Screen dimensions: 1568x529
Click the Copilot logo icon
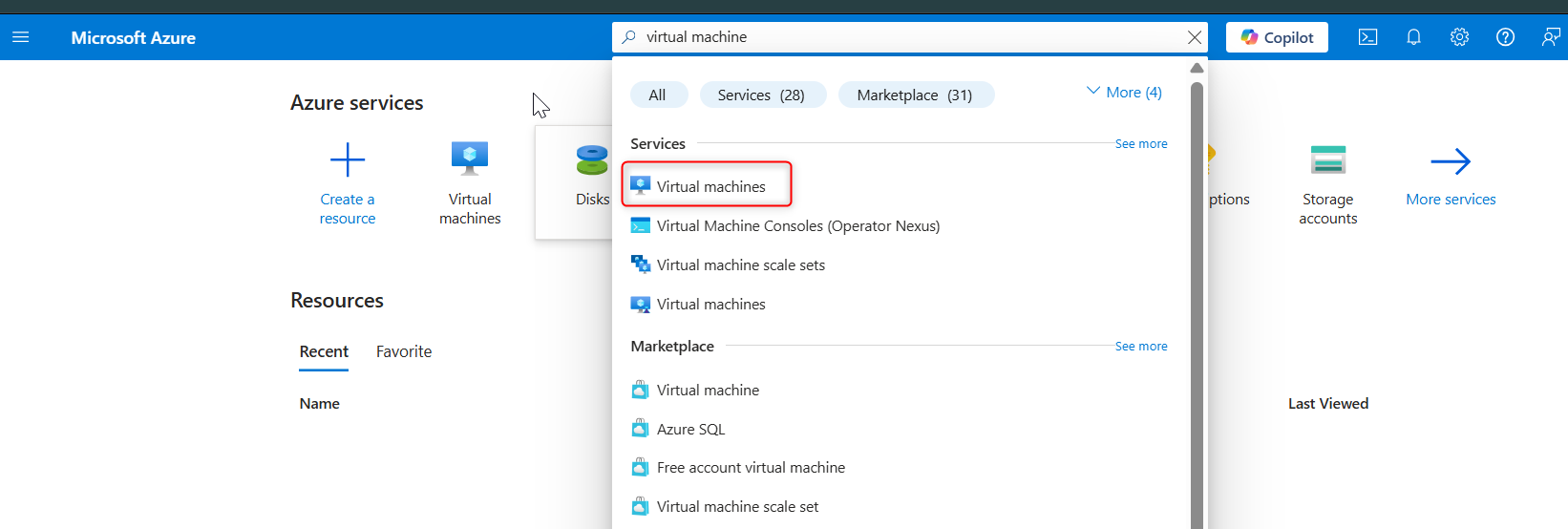pos(1249,37)
